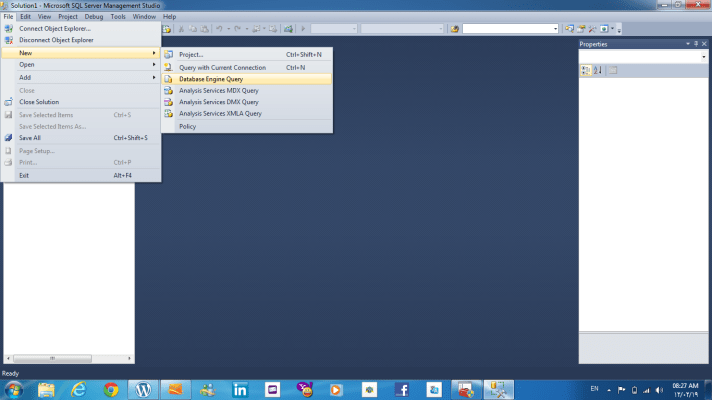Screen dimensions: 712x400
Task: Click the Categorized view icon in Properties
Action: 586,70
